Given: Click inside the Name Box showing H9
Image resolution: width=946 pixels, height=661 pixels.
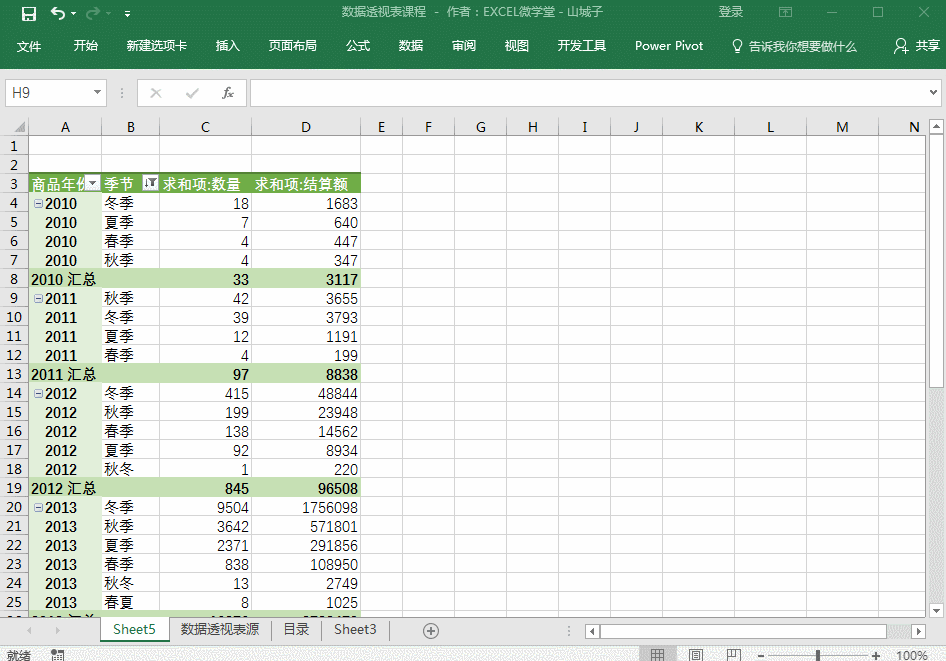Looking at the screenshot, I should tap(48, 93).
